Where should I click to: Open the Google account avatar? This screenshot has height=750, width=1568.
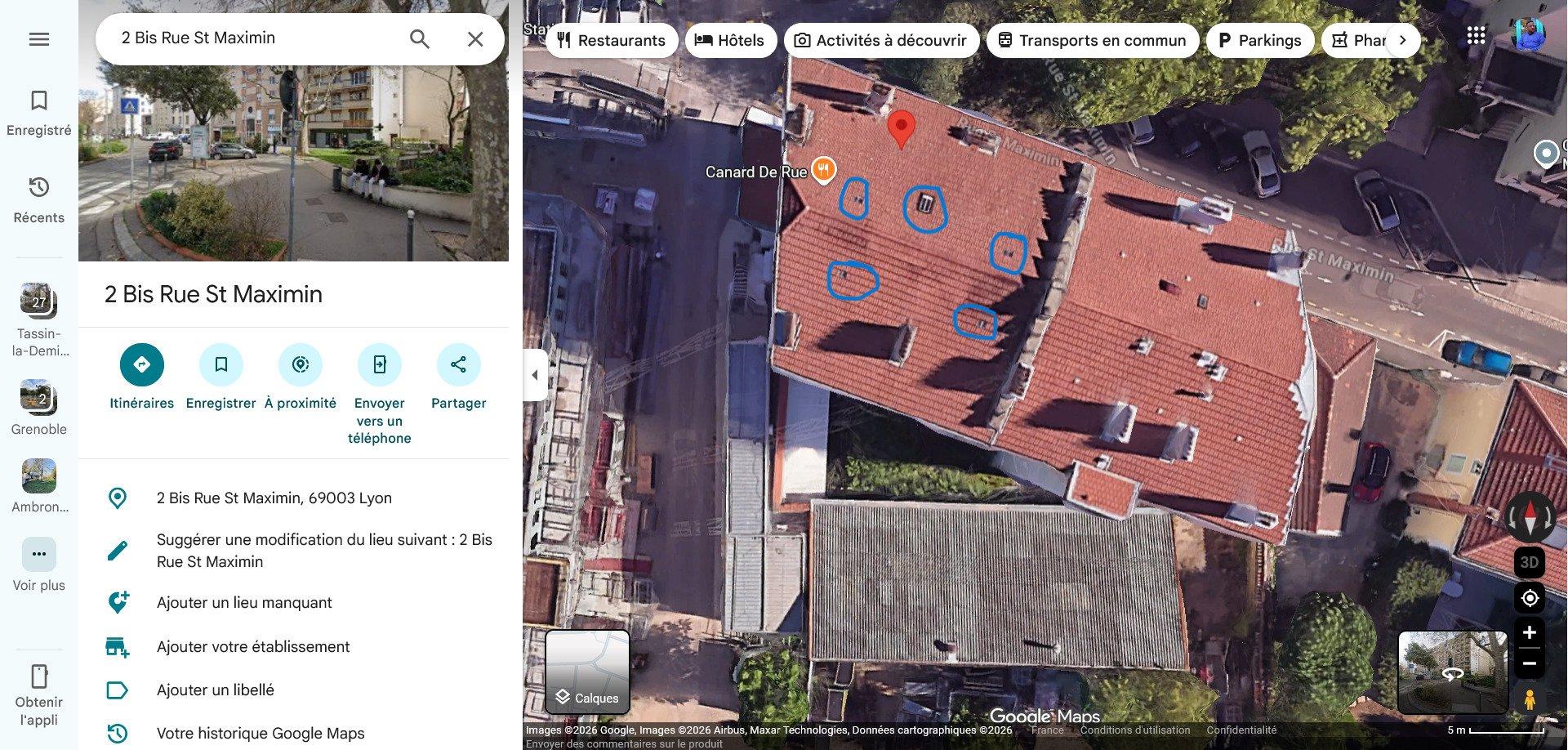pyautogui.click(x=1529, y=36)
